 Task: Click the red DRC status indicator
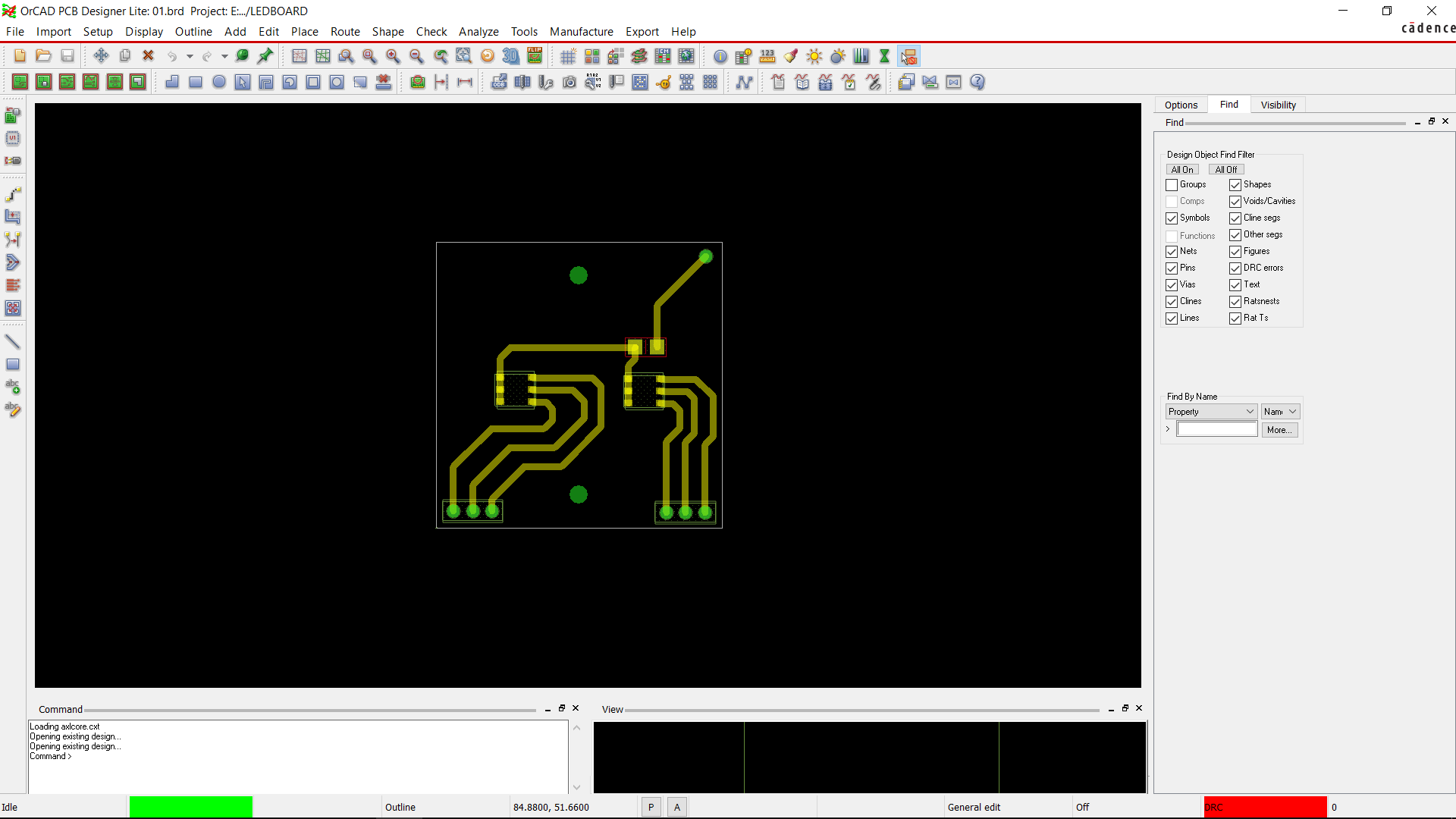tap(1265, 807)
